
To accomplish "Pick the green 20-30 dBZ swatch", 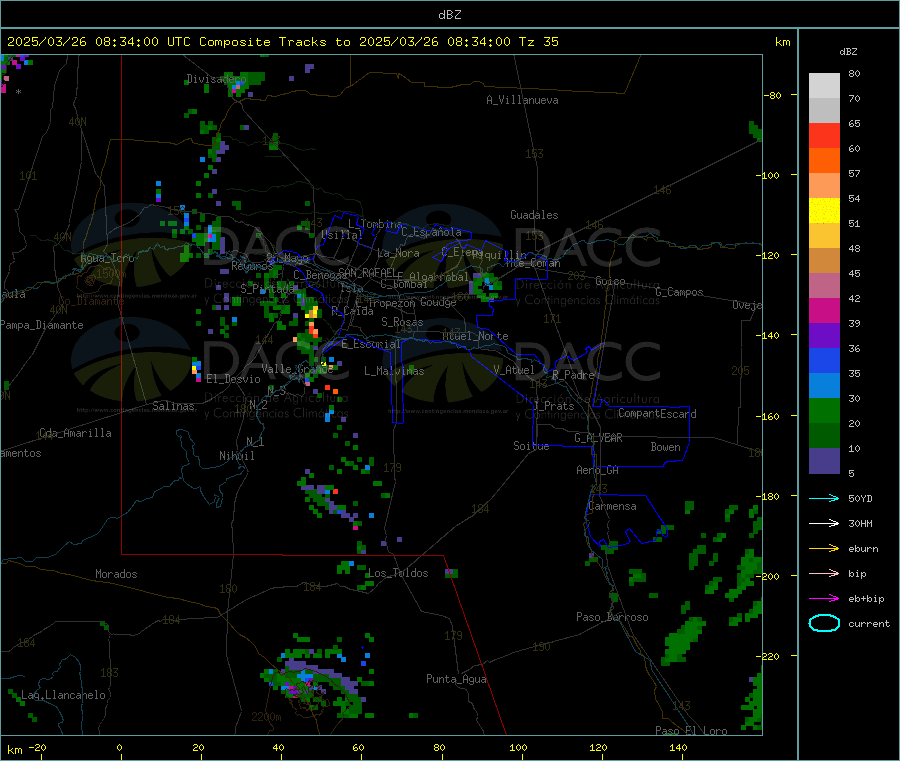I will coord(824,411).
